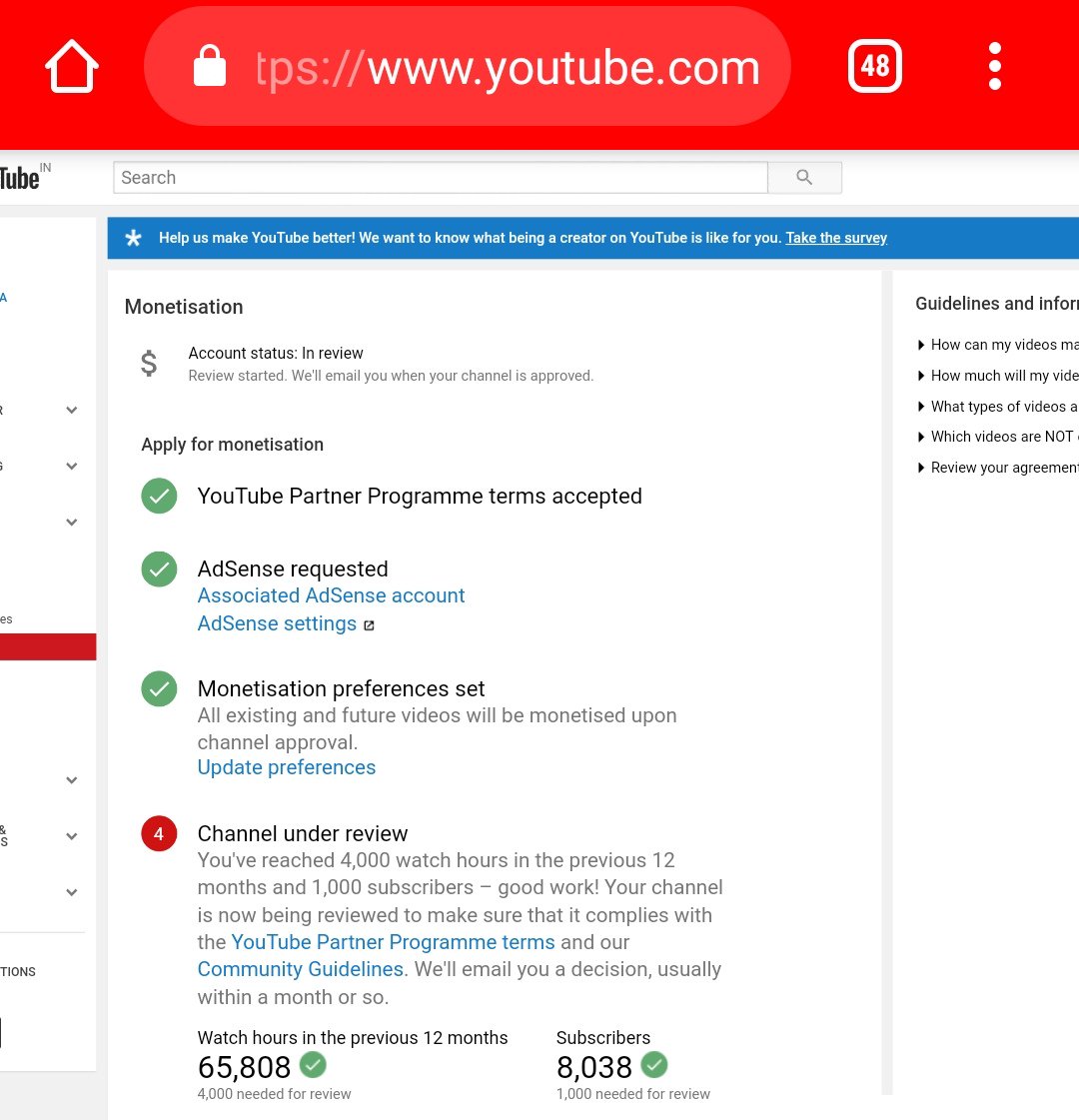Open AdSense settings link
Screen dimensions: 1079x1120
[x=277, y=623]
